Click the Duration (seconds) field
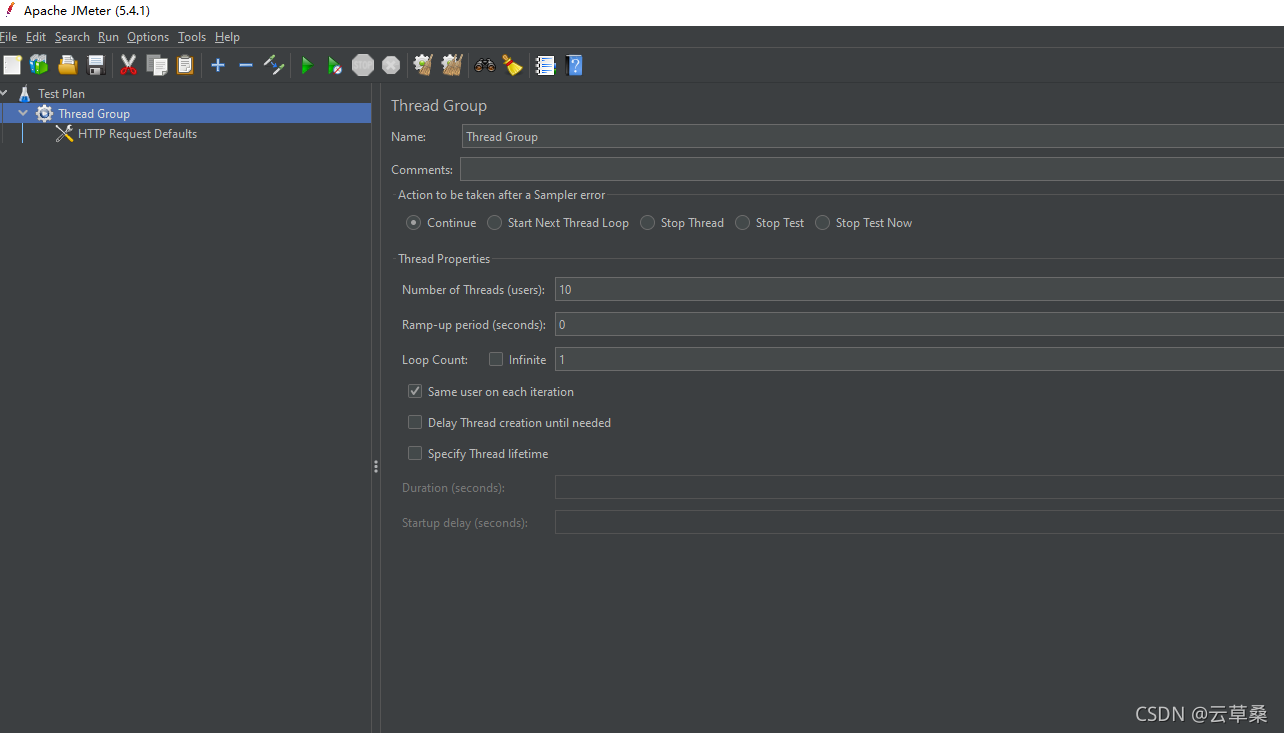 tap(919, 487)
